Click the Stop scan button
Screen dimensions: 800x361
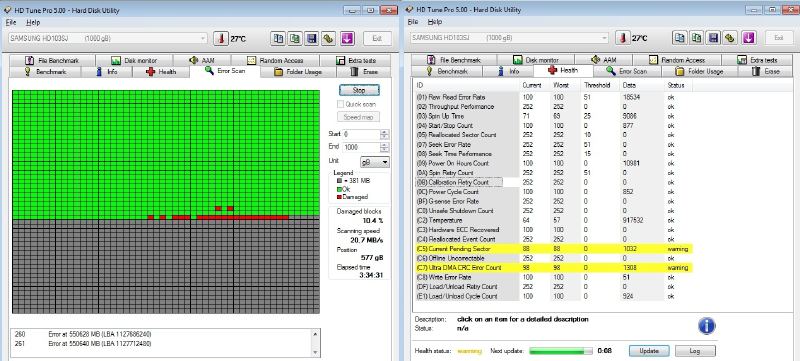click(359, 90)
